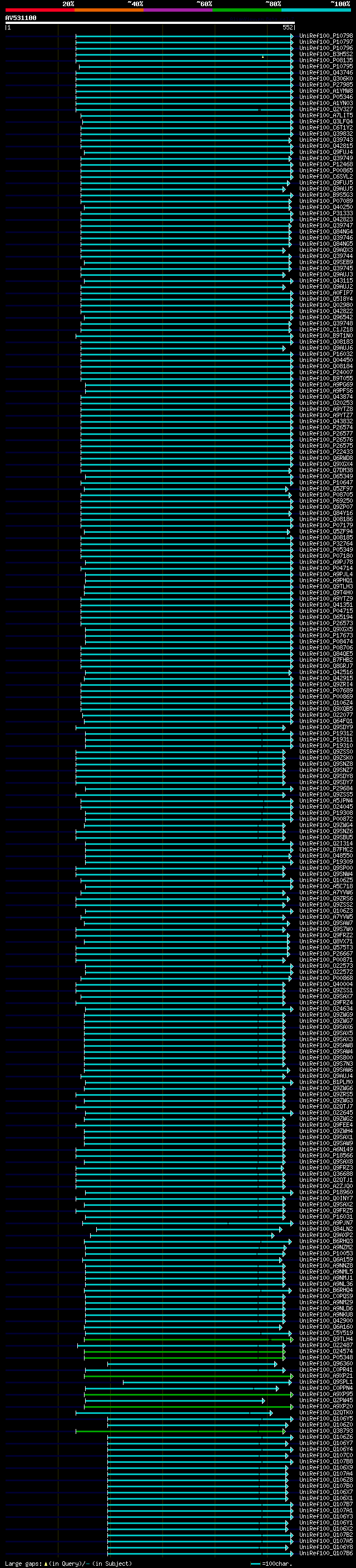Viewport: 356px width, 1568px height.
Task: Click the orange ~40% identity legend bar
Action: point(109,10)
